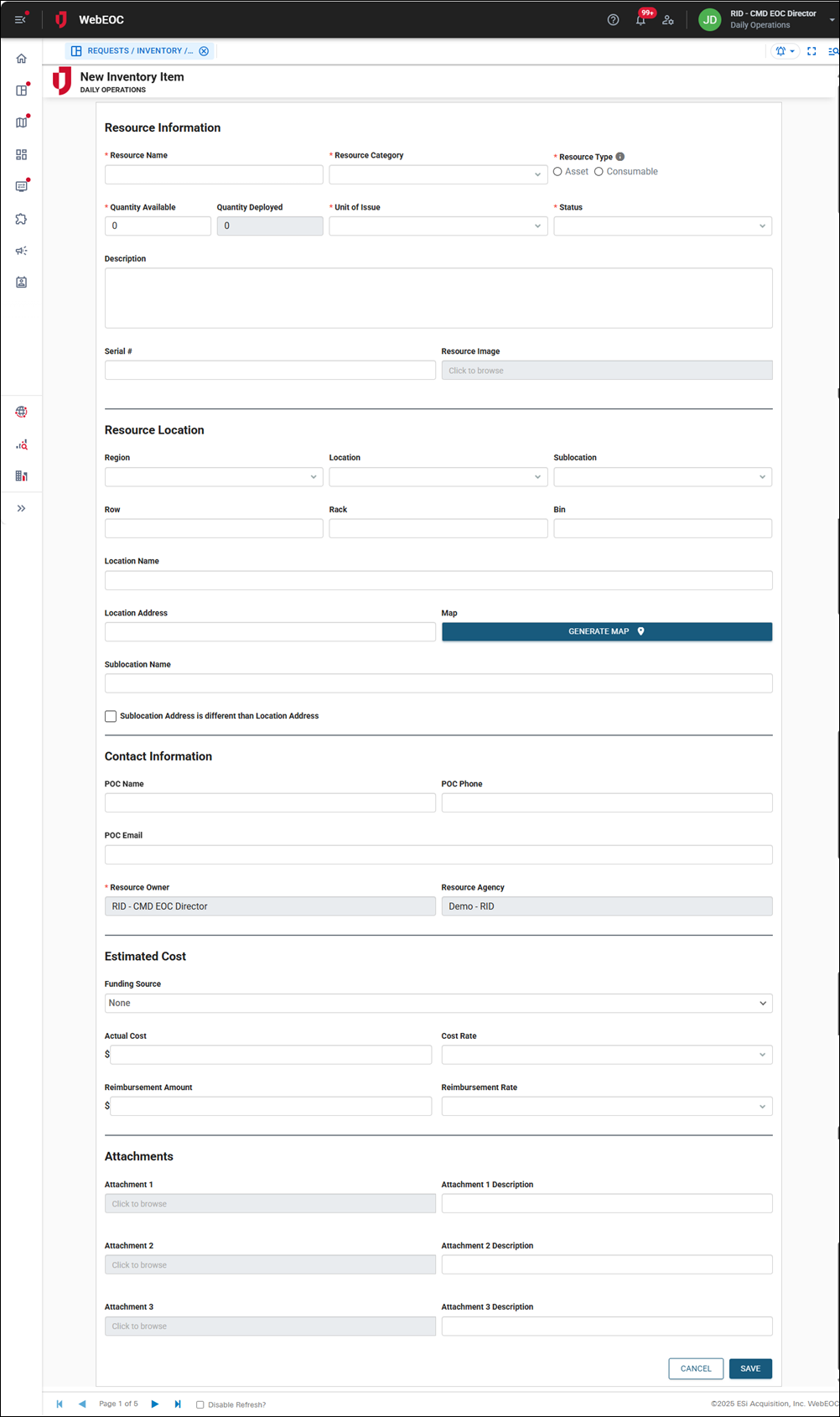The height and width of the screenshot is (1417, 840).
Task: Click the home icon in sidebar
Action: (x=22, y=59)
